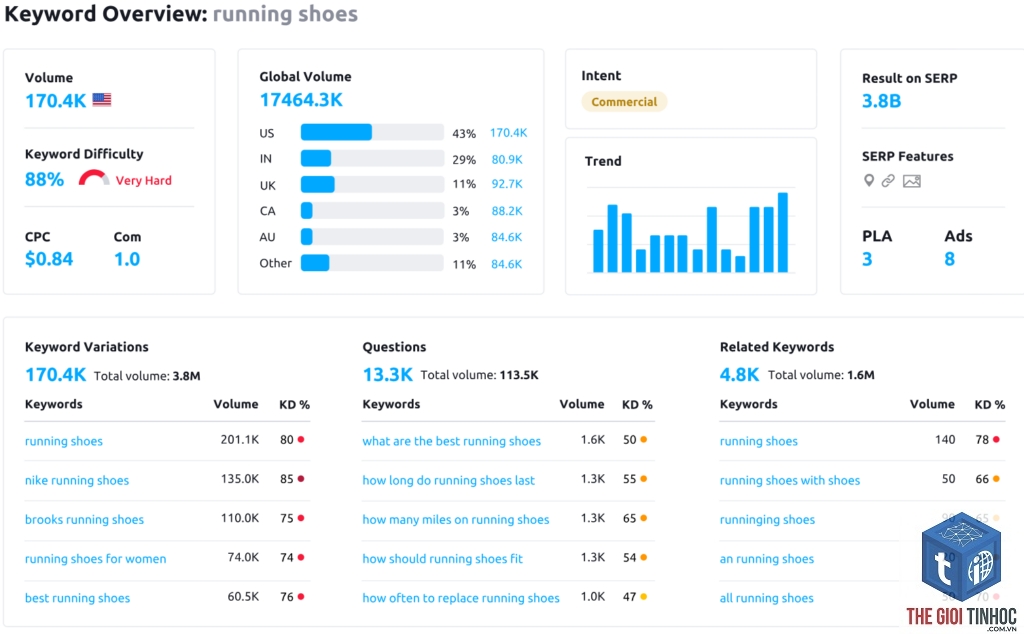Open the 'brooks running shoes' keyword link

pyautogui.click(x=84, y=520)
